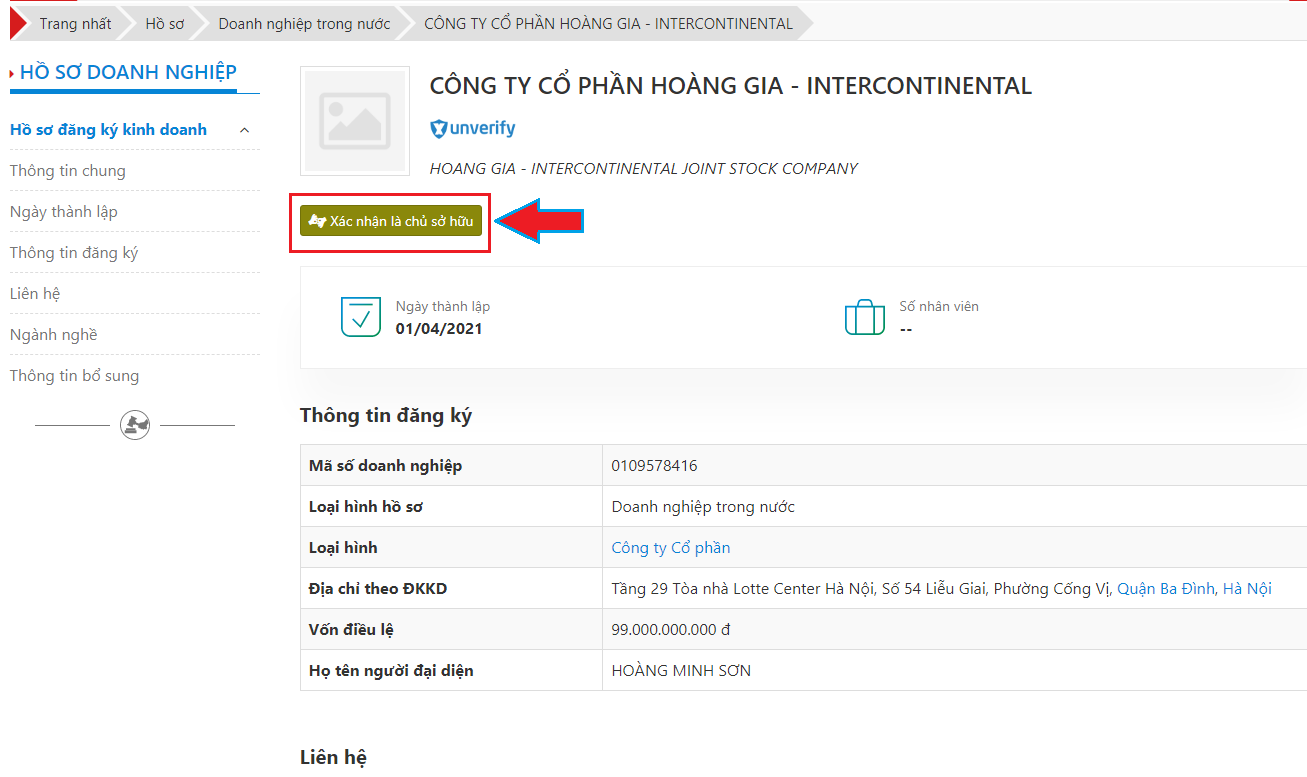
Task: Open Hồ sơ breadcrumb link
Action: click(165, 24)
